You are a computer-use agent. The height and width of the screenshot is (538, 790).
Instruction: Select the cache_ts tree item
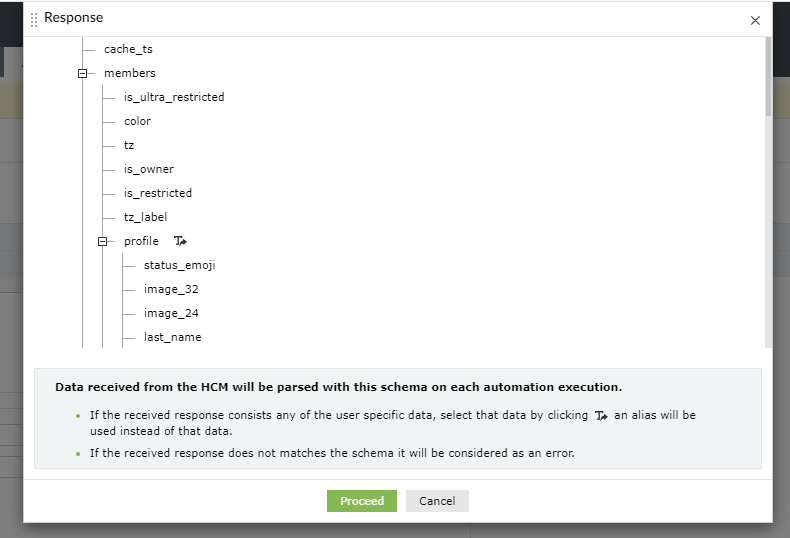point(128,49)
